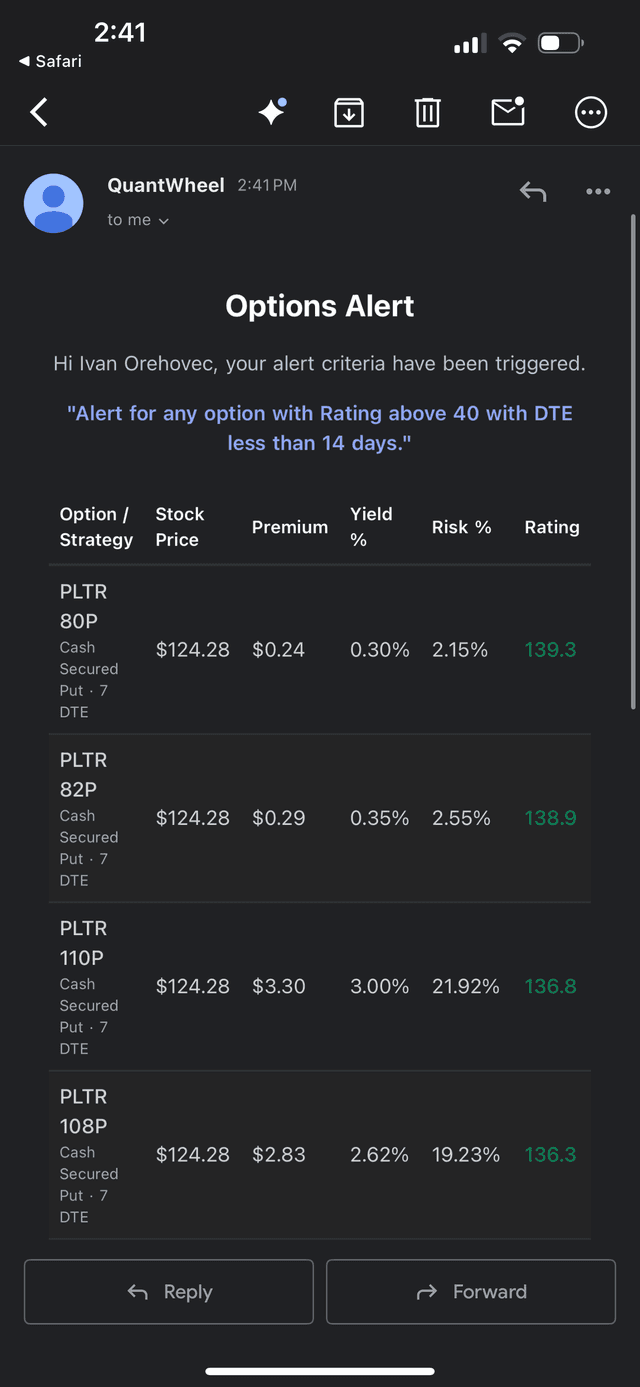The height and width of the screenshot is (1387, 640).
Task: Archive this email
Action: 348,112
